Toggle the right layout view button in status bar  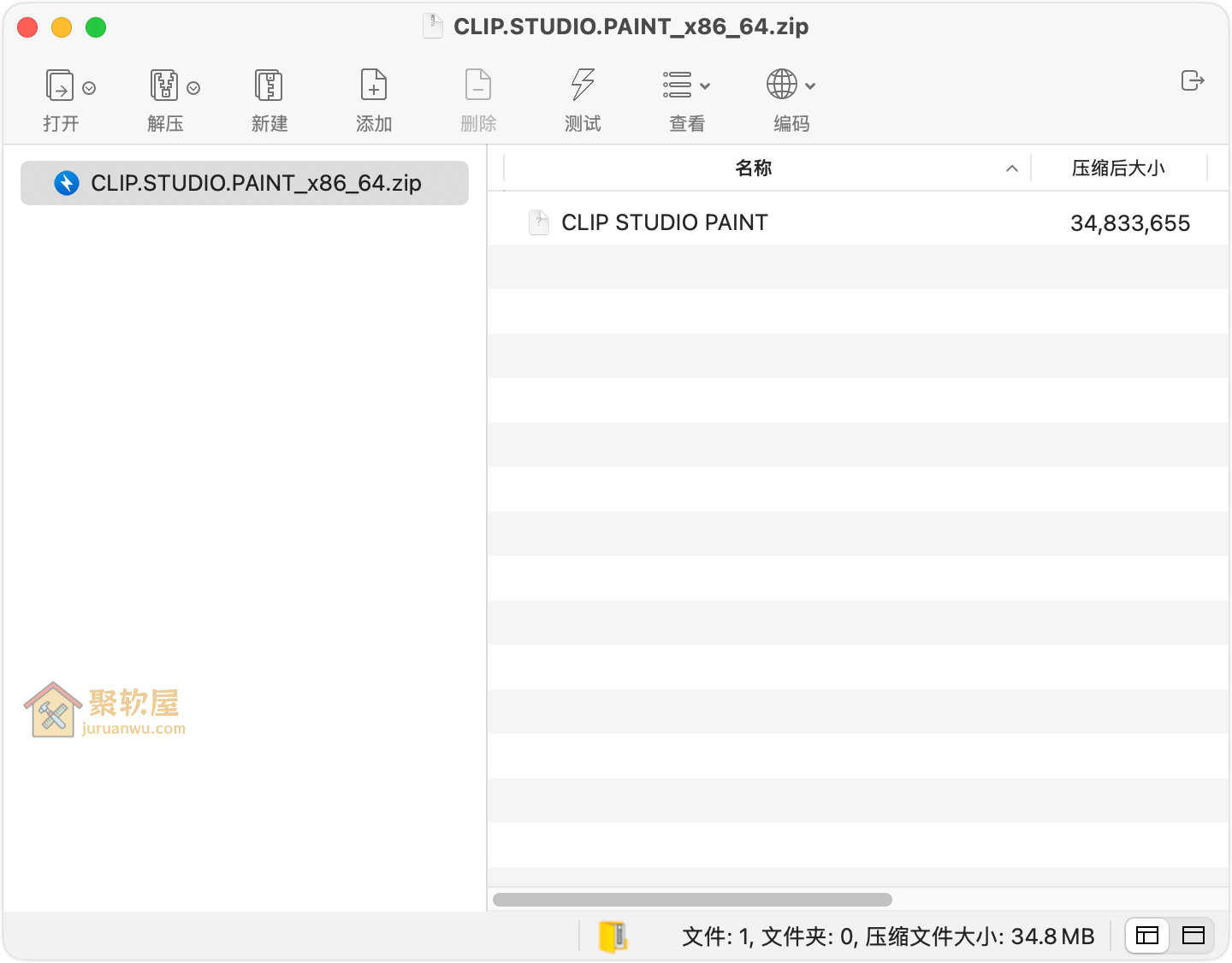[1193, 936]
